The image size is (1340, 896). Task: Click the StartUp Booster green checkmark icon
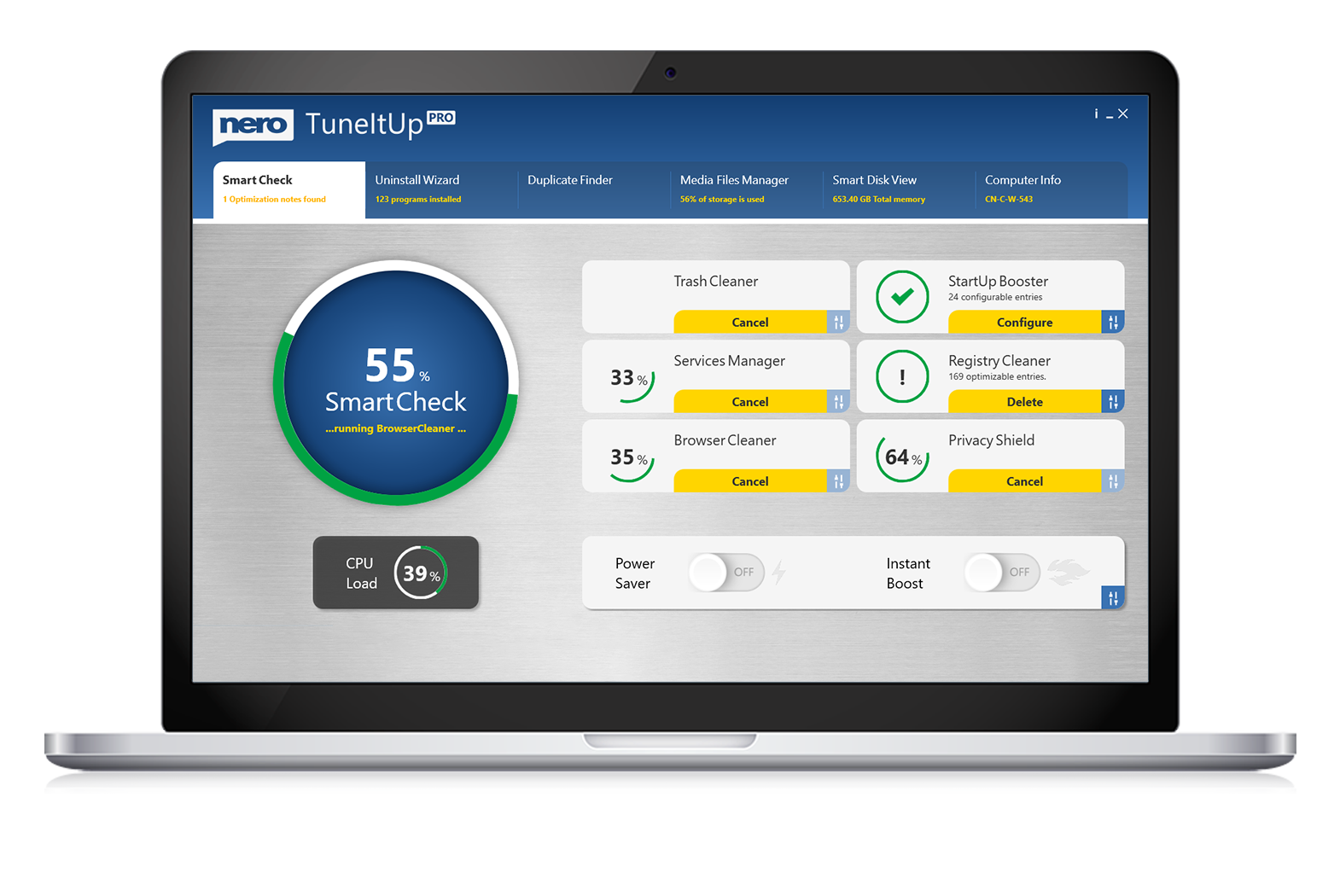point(902,297)
